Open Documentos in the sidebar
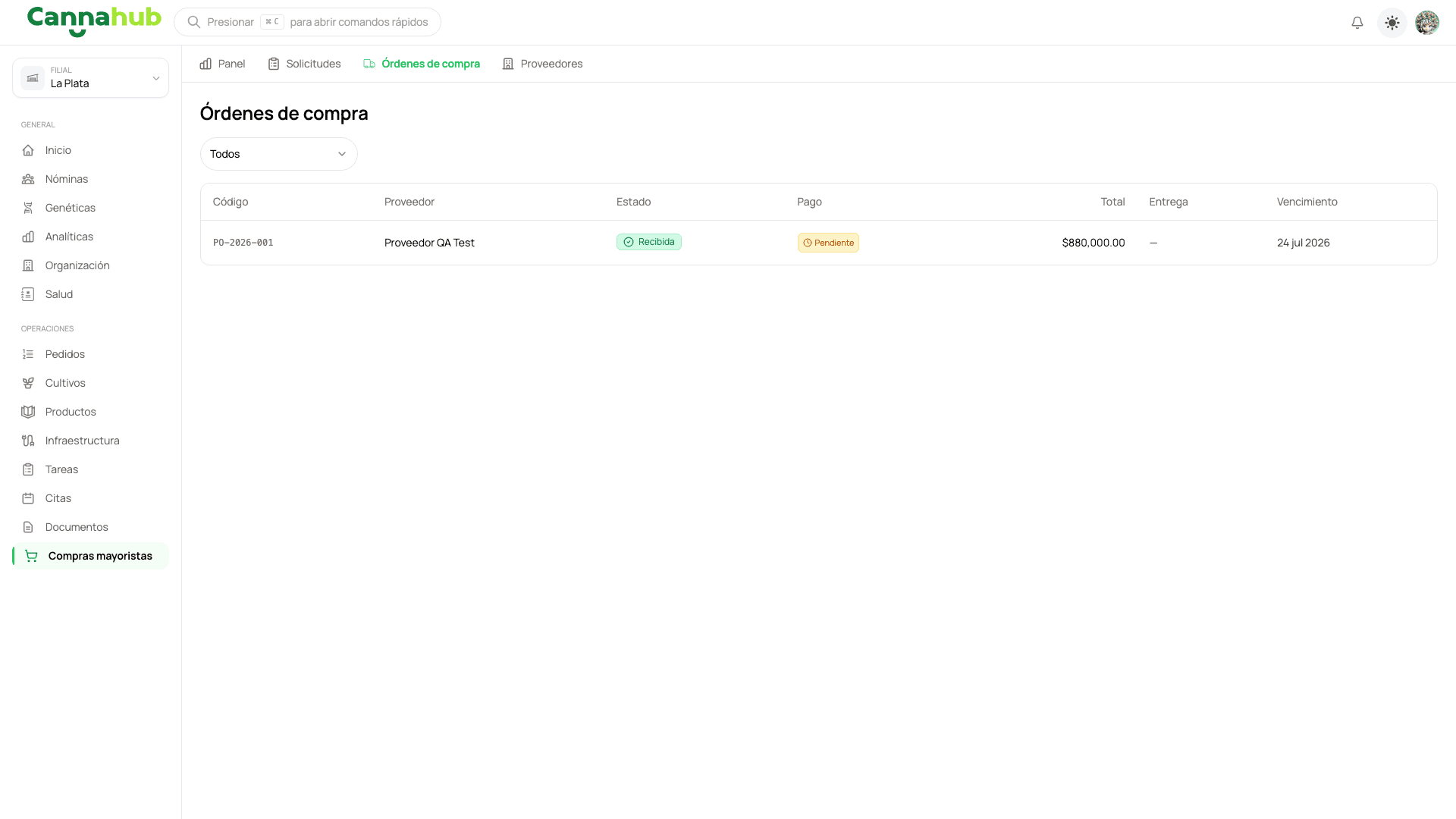The height and width of the screenshot is (819, 1456). pyautogui.click(x=90, y=527)
